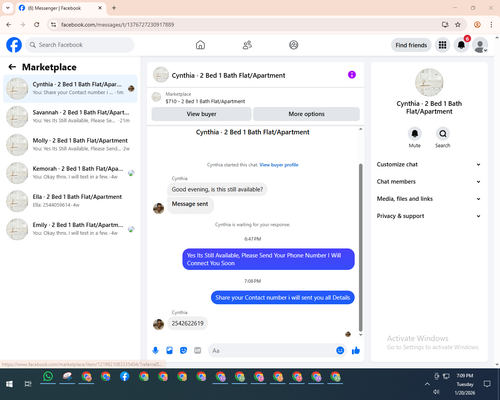This screenshot has height=400, width=500.
Task: View site information icon in address bar
Action: click(x=53, y=25)
